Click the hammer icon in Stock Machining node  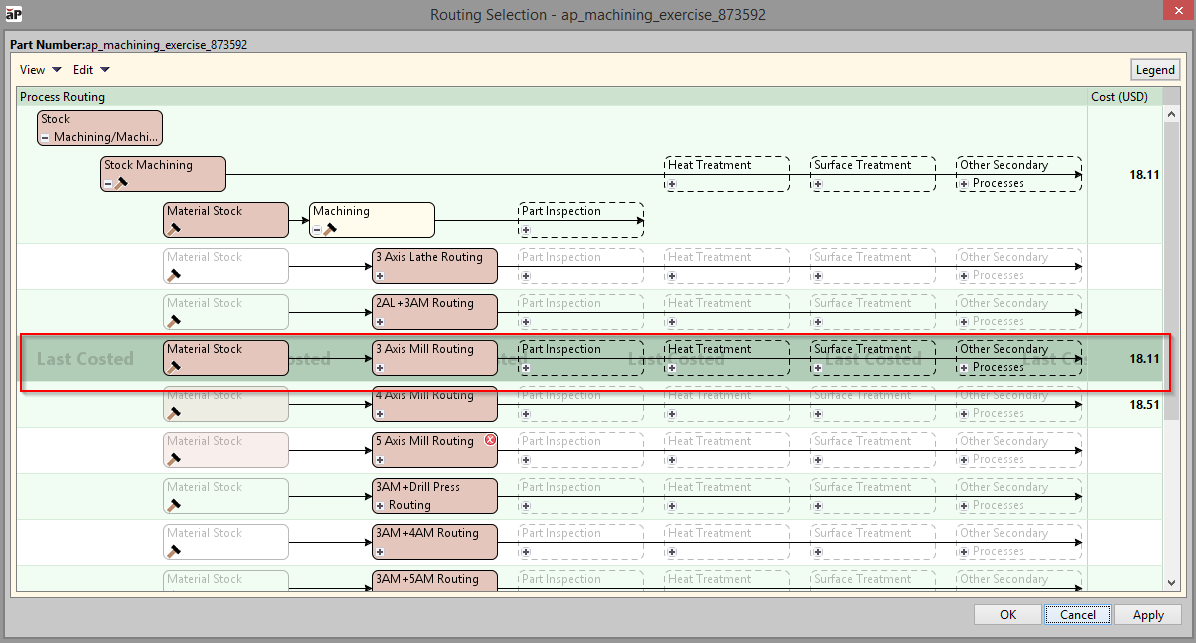click(x=121, y=183)
